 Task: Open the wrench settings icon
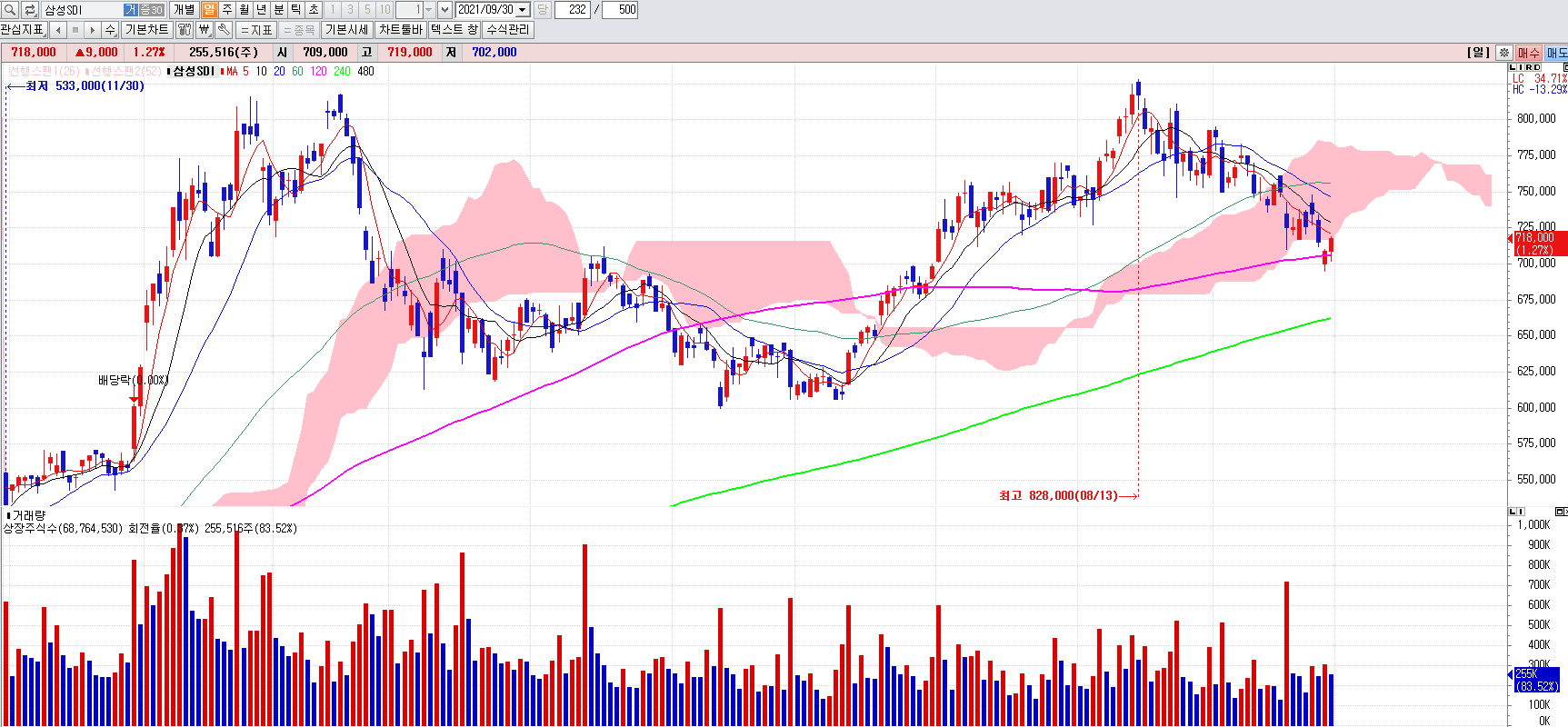[x=224, y=30]
